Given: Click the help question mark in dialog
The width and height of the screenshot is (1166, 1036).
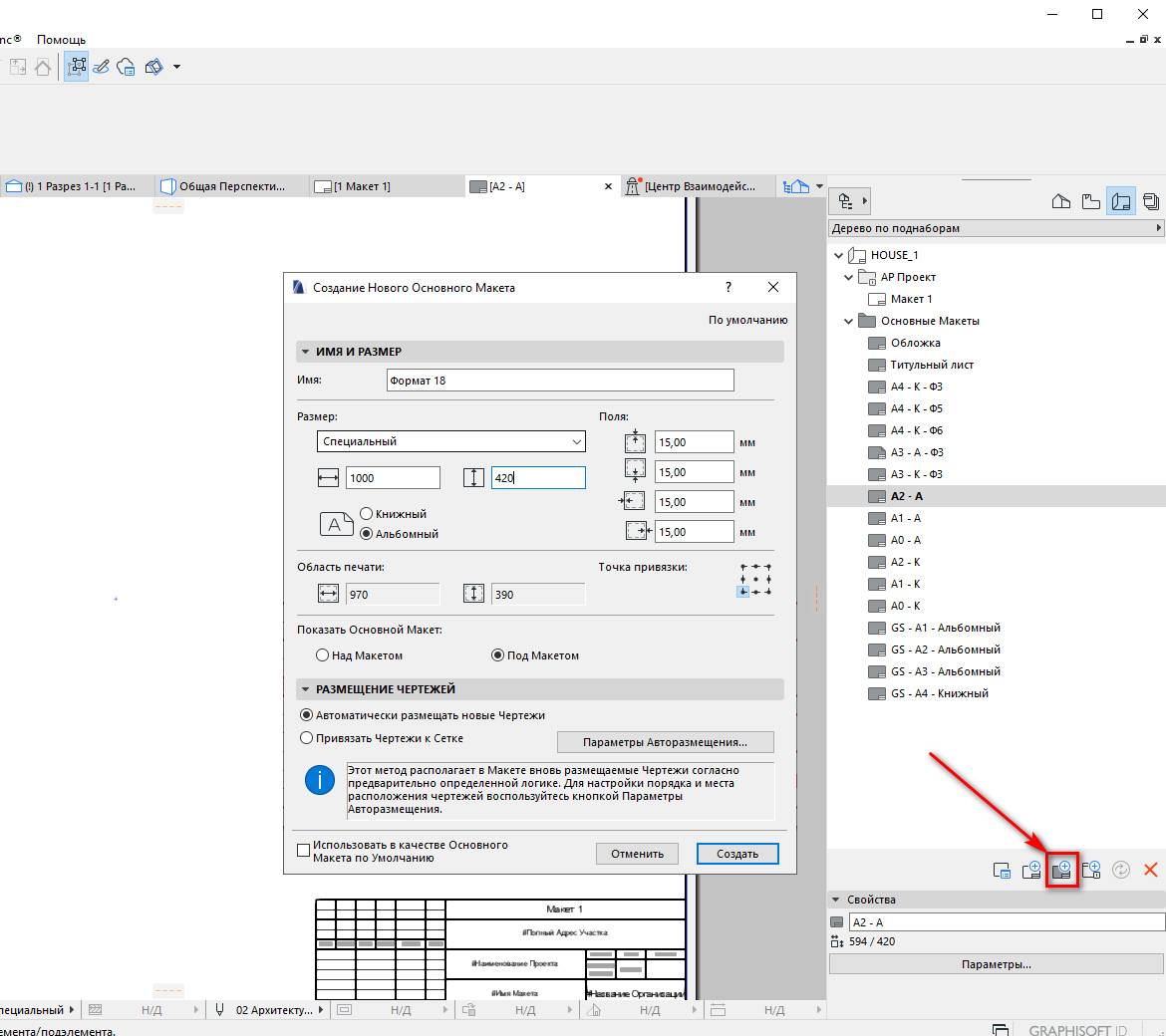Looking at the screenshot, I should tap(729, 287).
